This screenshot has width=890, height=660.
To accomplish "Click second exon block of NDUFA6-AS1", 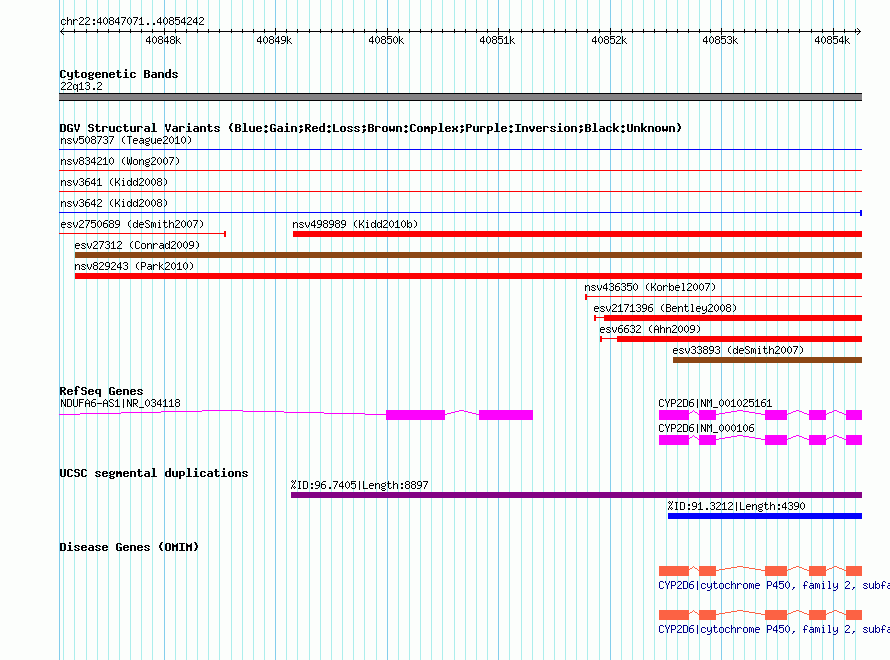I will pyautogui.click(x=506, y=415).
